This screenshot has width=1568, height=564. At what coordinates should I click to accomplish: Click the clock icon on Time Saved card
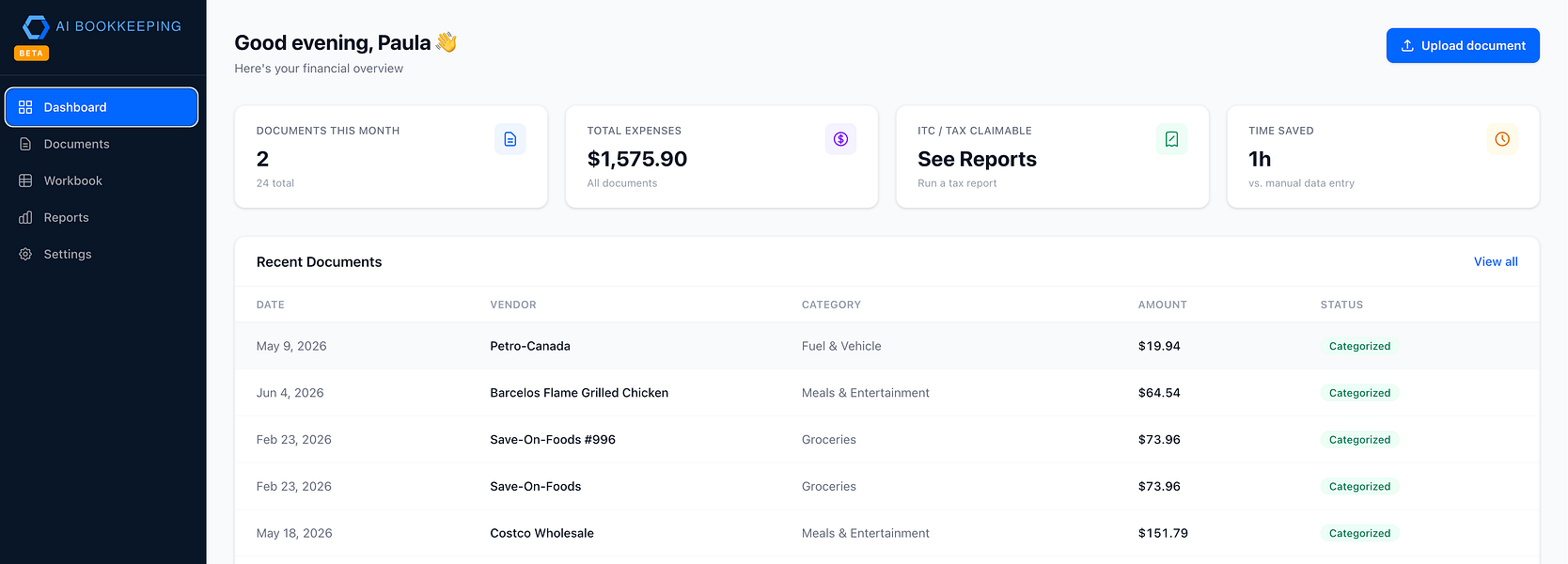pyautogui.click(x=1502, y=139)
